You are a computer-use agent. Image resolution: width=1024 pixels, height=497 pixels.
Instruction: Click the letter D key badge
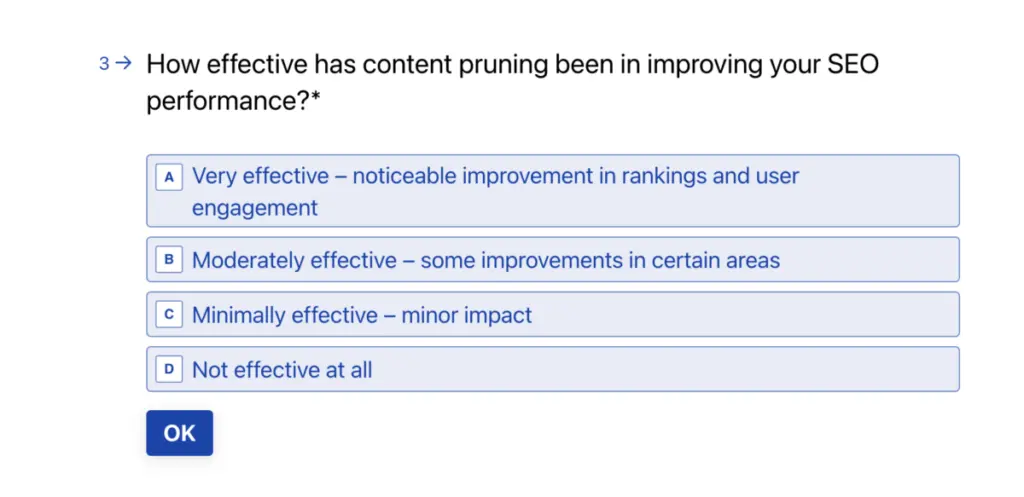coord(169,370)
